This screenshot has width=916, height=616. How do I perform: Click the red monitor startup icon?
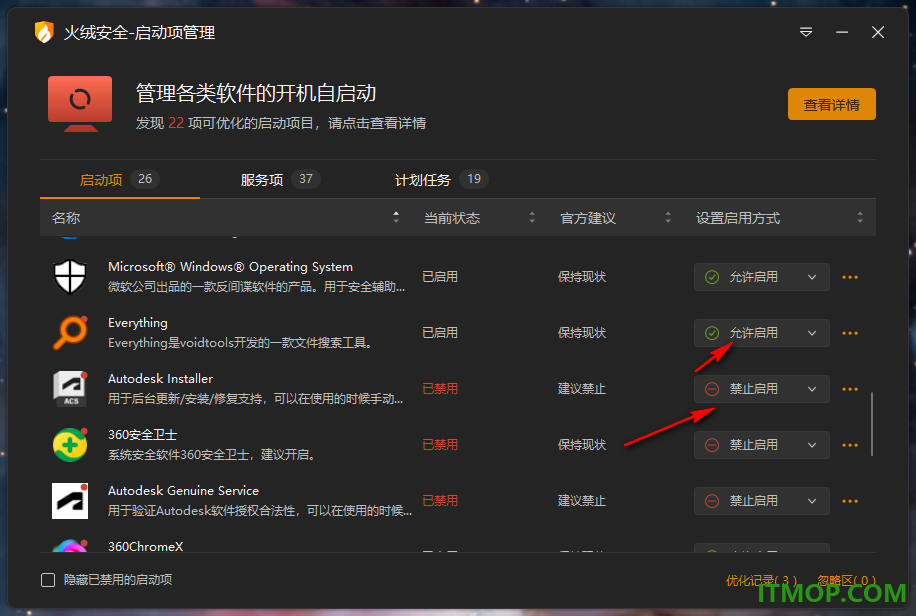pyautogui.click(x=80, y=103)
